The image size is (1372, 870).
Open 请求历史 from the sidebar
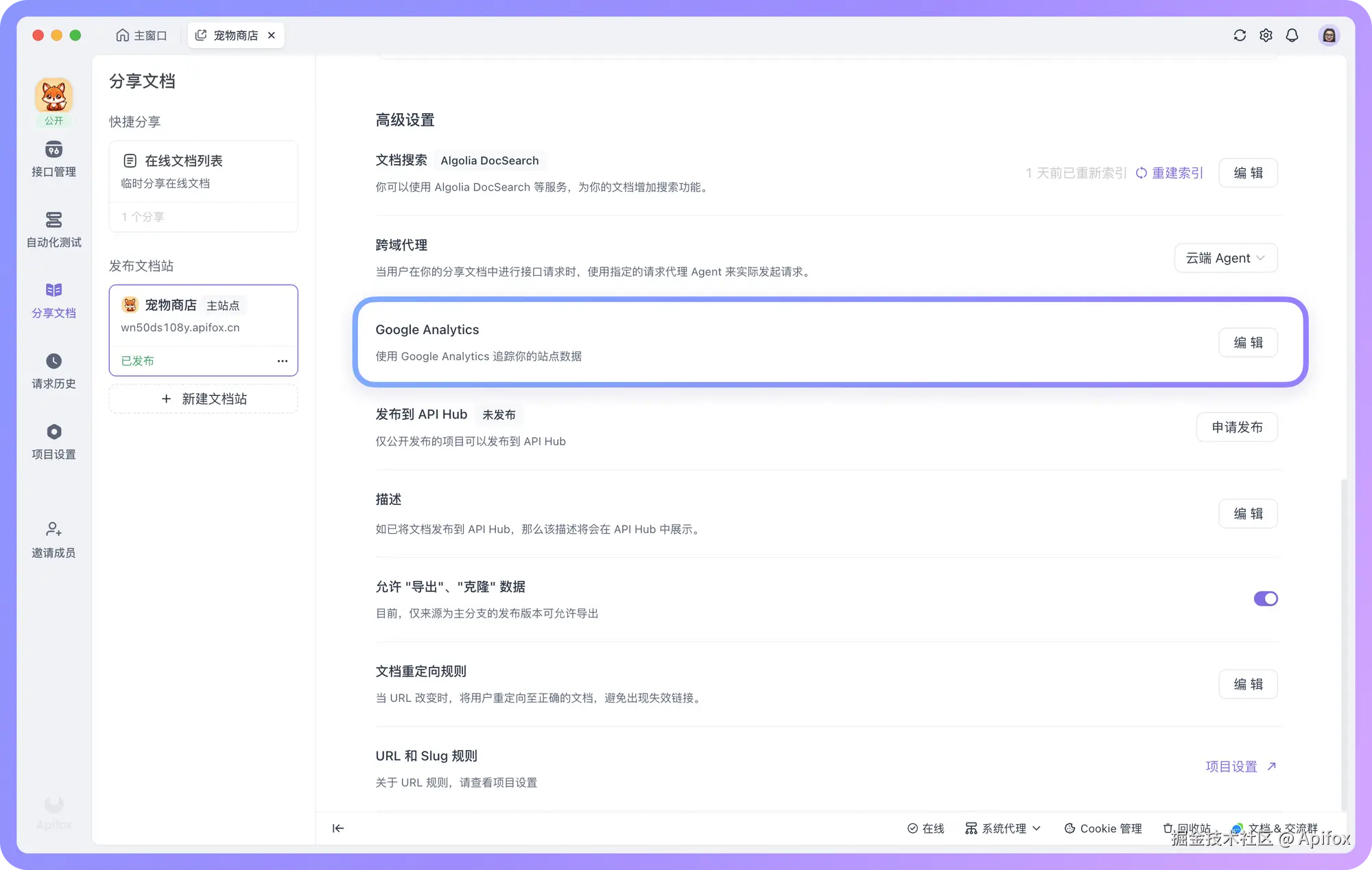click(x=54, y=371)
